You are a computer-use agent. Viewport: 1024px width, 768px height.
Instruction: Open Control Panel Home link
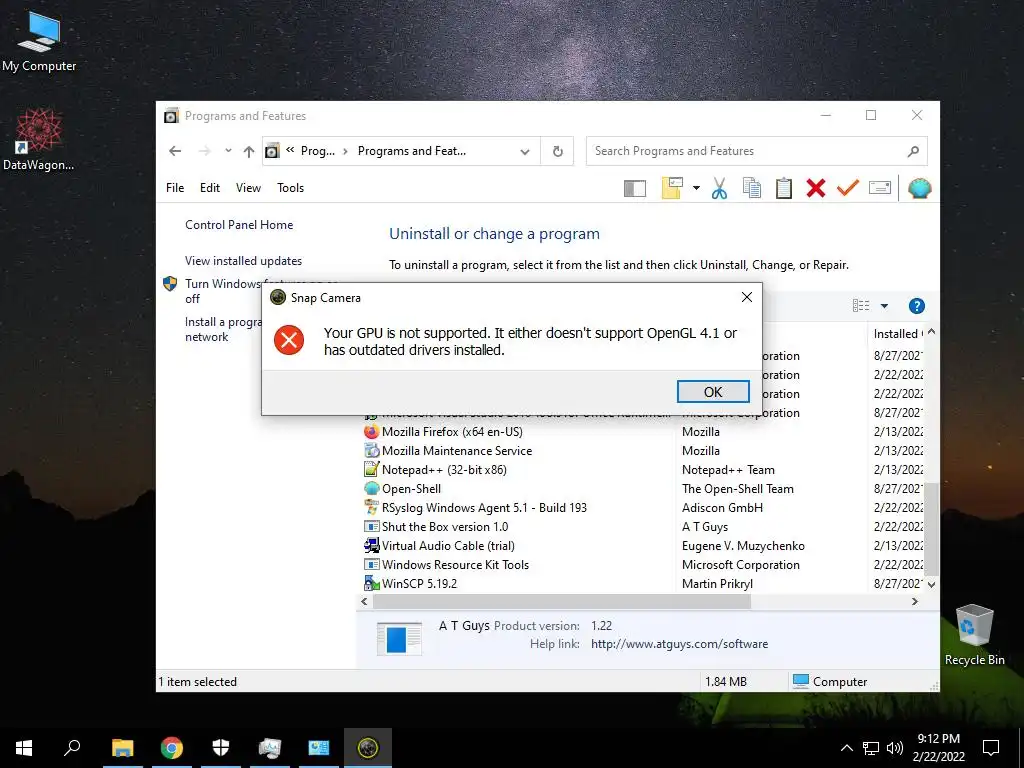239,225
